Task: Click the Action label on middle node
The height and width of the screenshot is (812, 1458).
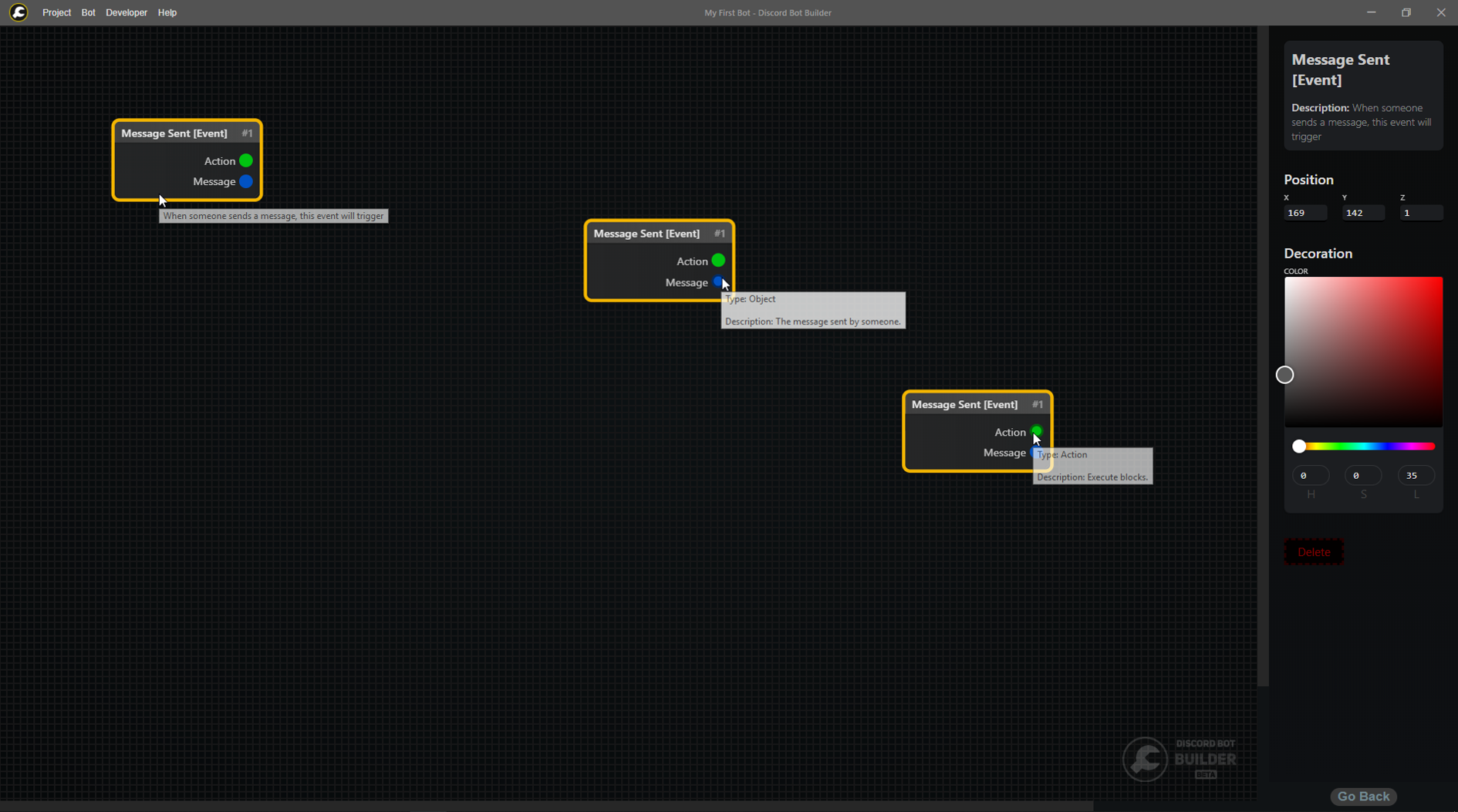Action: click(x=692, y=261)
